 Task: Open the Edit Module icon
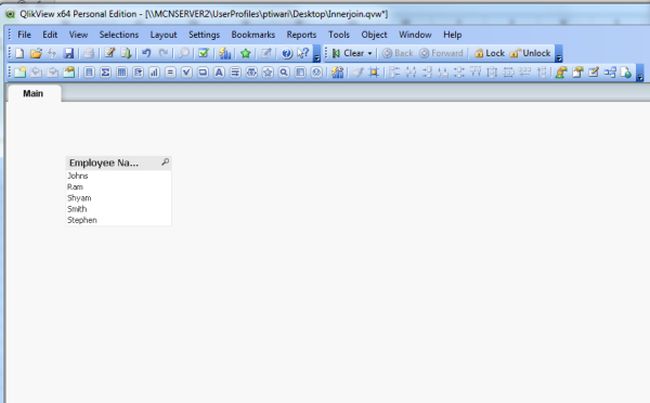(594, 73)
